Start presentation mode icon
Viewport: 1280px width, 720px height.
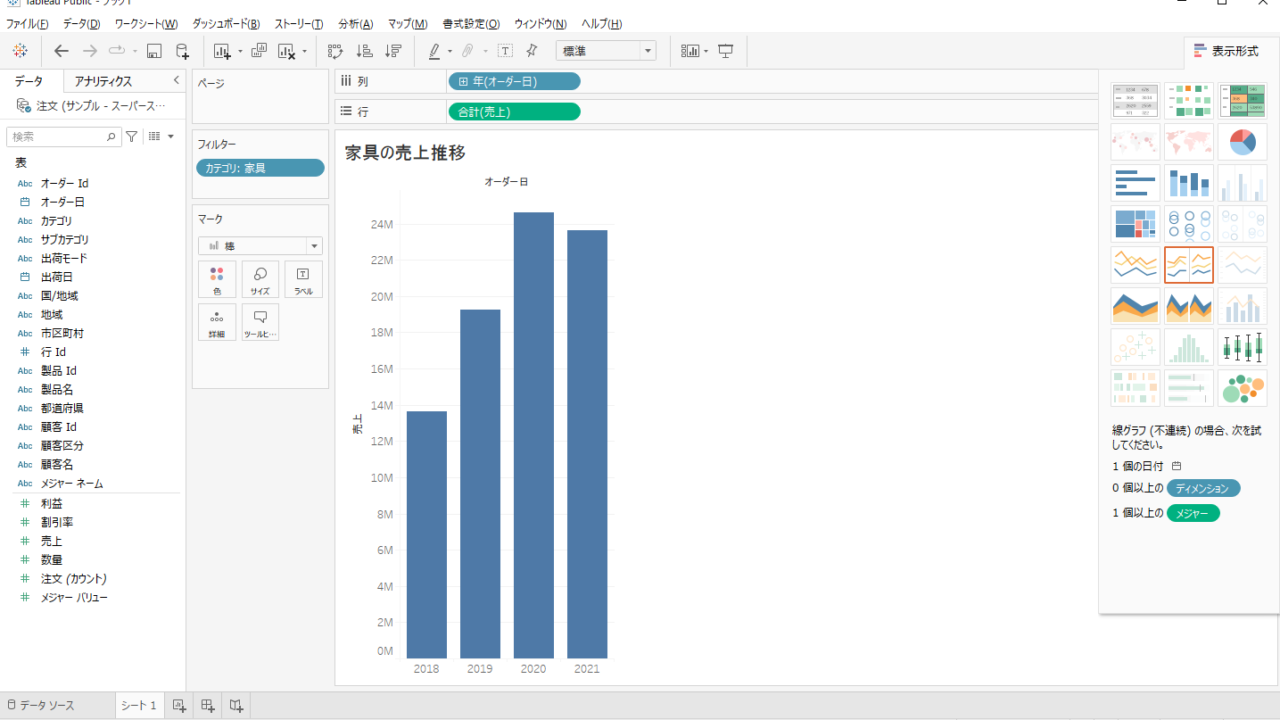(726, 51)
